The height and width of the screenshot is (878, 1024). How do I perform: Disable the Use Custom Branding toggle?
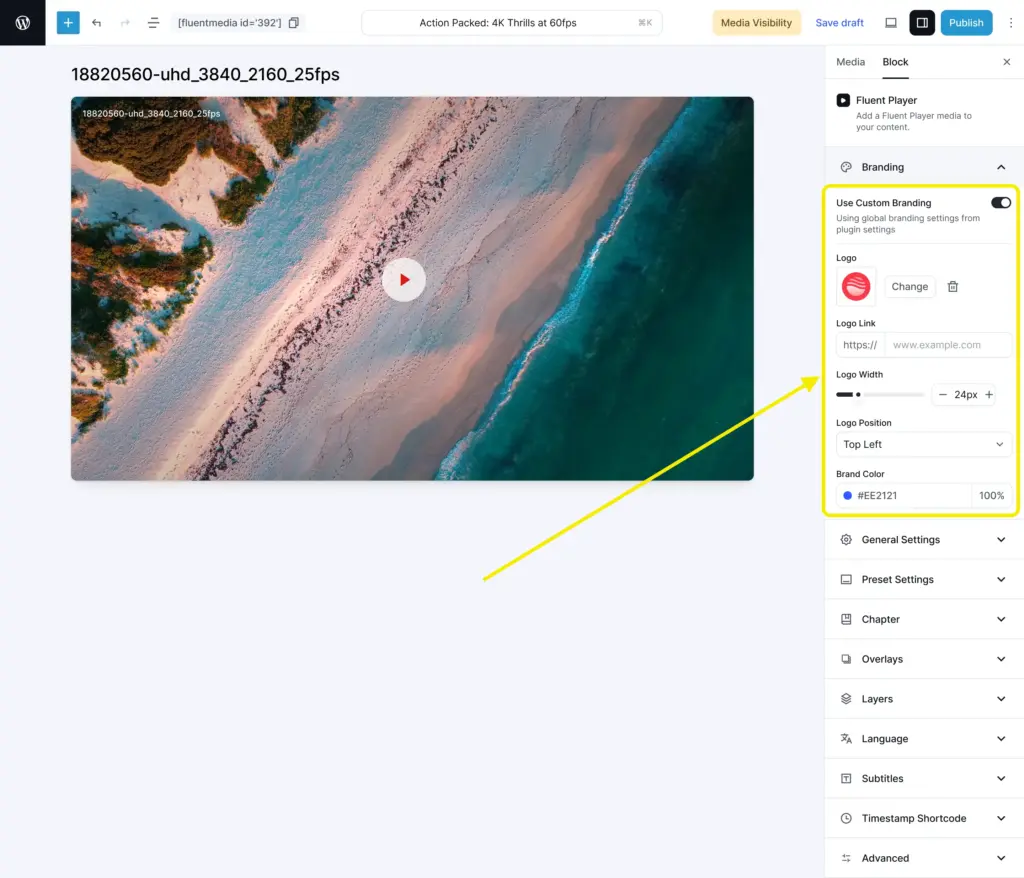[x=1000, y=203]
